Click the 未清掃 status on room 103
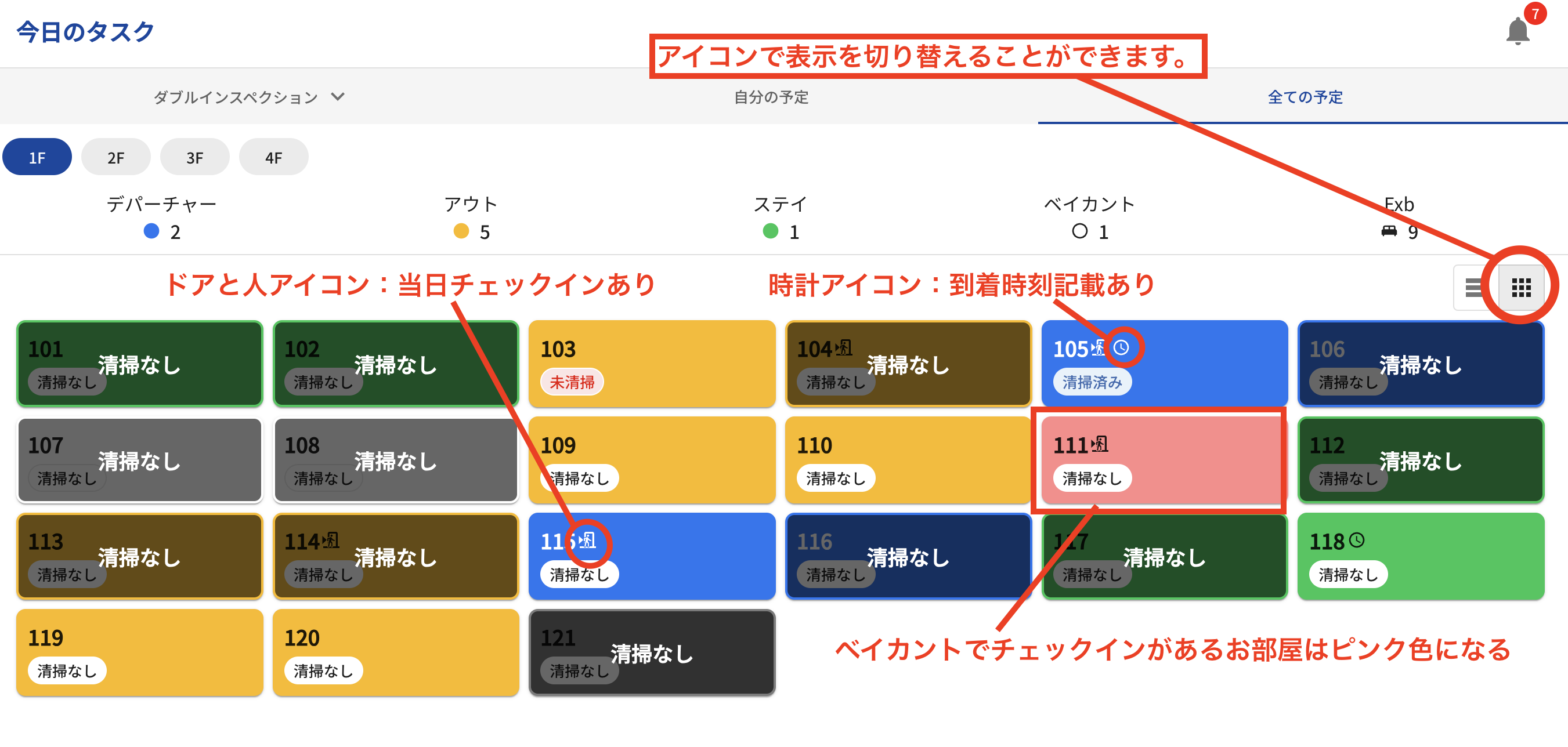This screenshot has width=1568, height=747. (572, 382)
